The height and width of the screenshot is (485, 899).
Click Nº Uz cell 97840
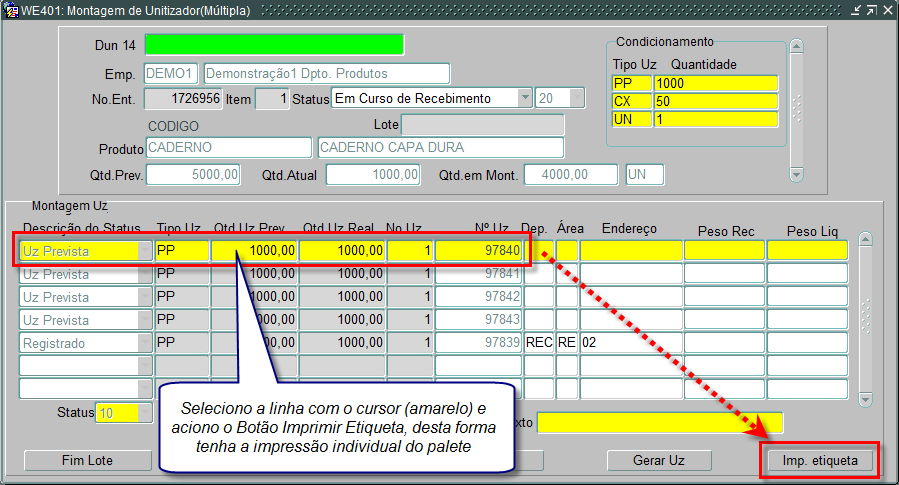click(x=478, y=251)
